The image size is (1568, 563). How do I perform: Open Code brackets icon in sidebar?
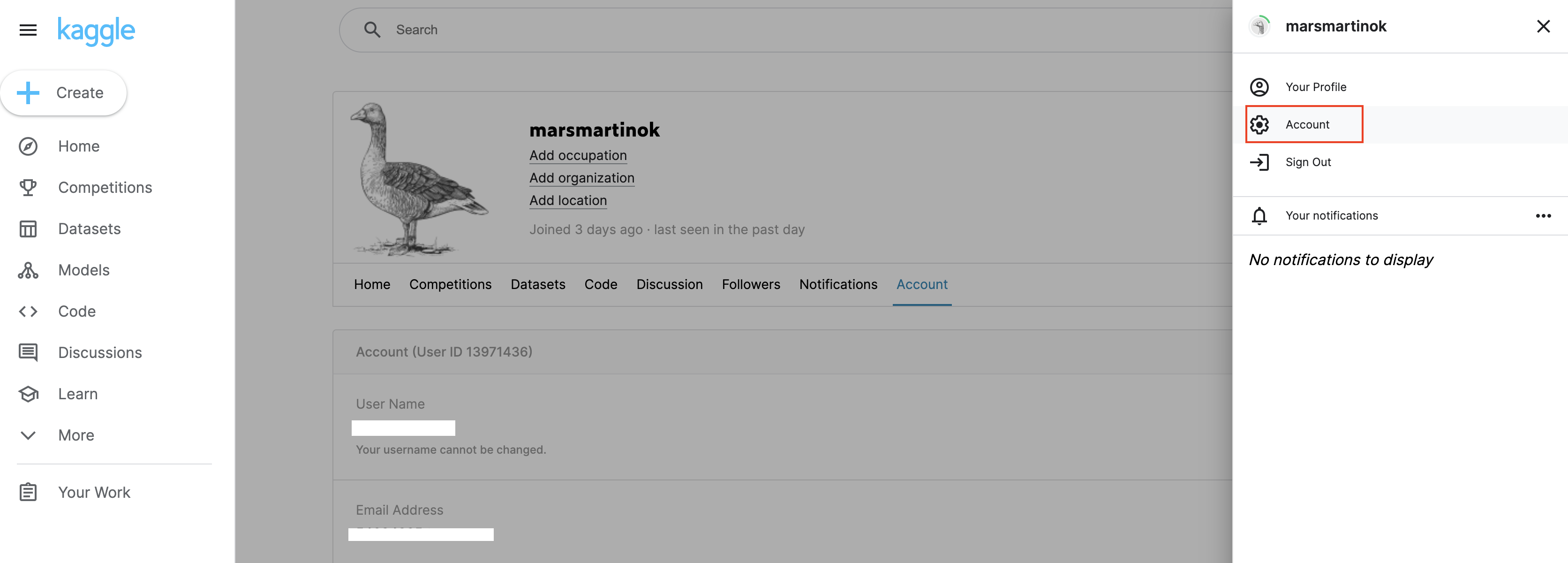click(28, 312)
